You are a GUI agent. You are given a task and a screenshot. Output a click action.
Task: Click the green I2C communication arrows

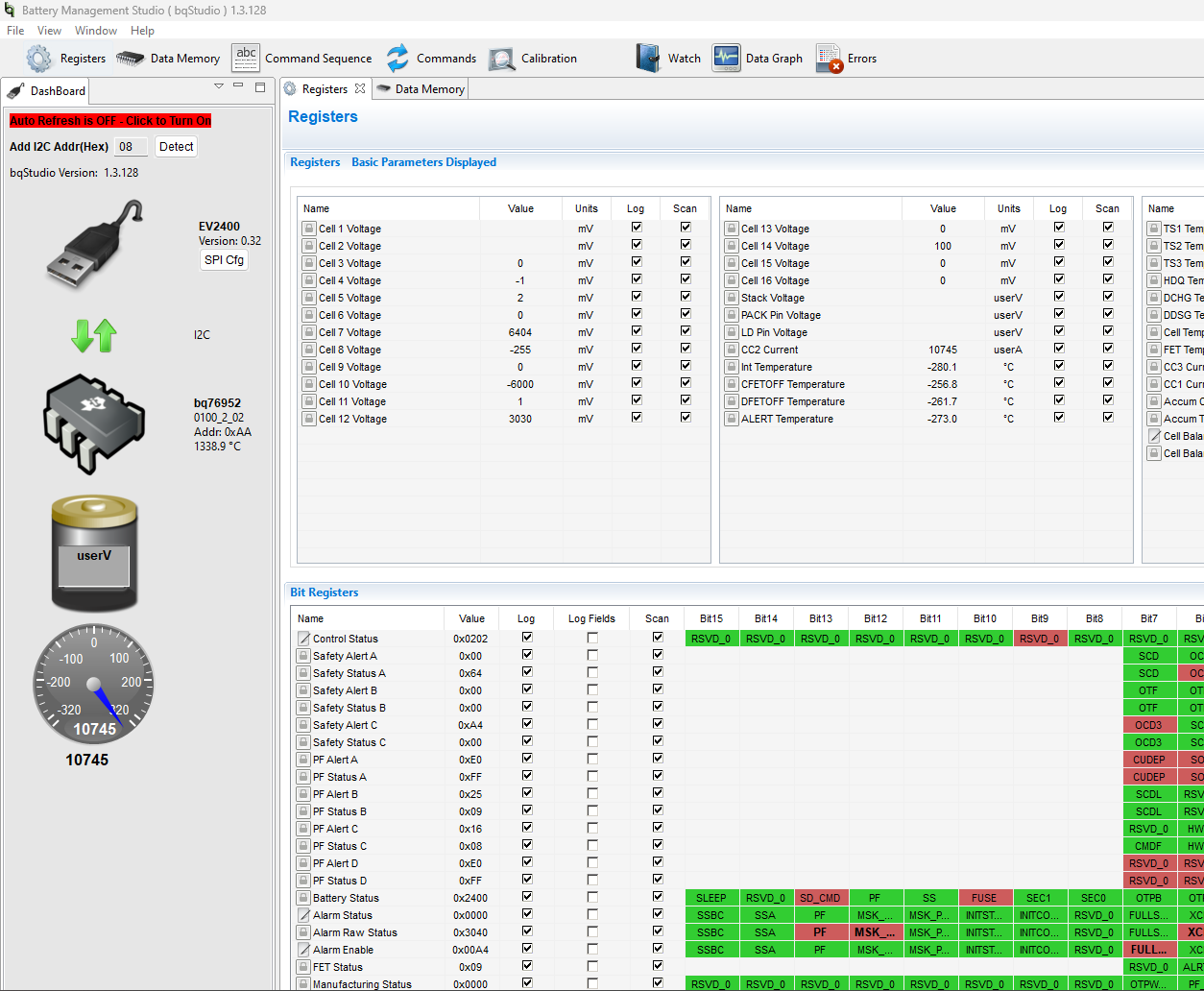(x=94, y=335)
